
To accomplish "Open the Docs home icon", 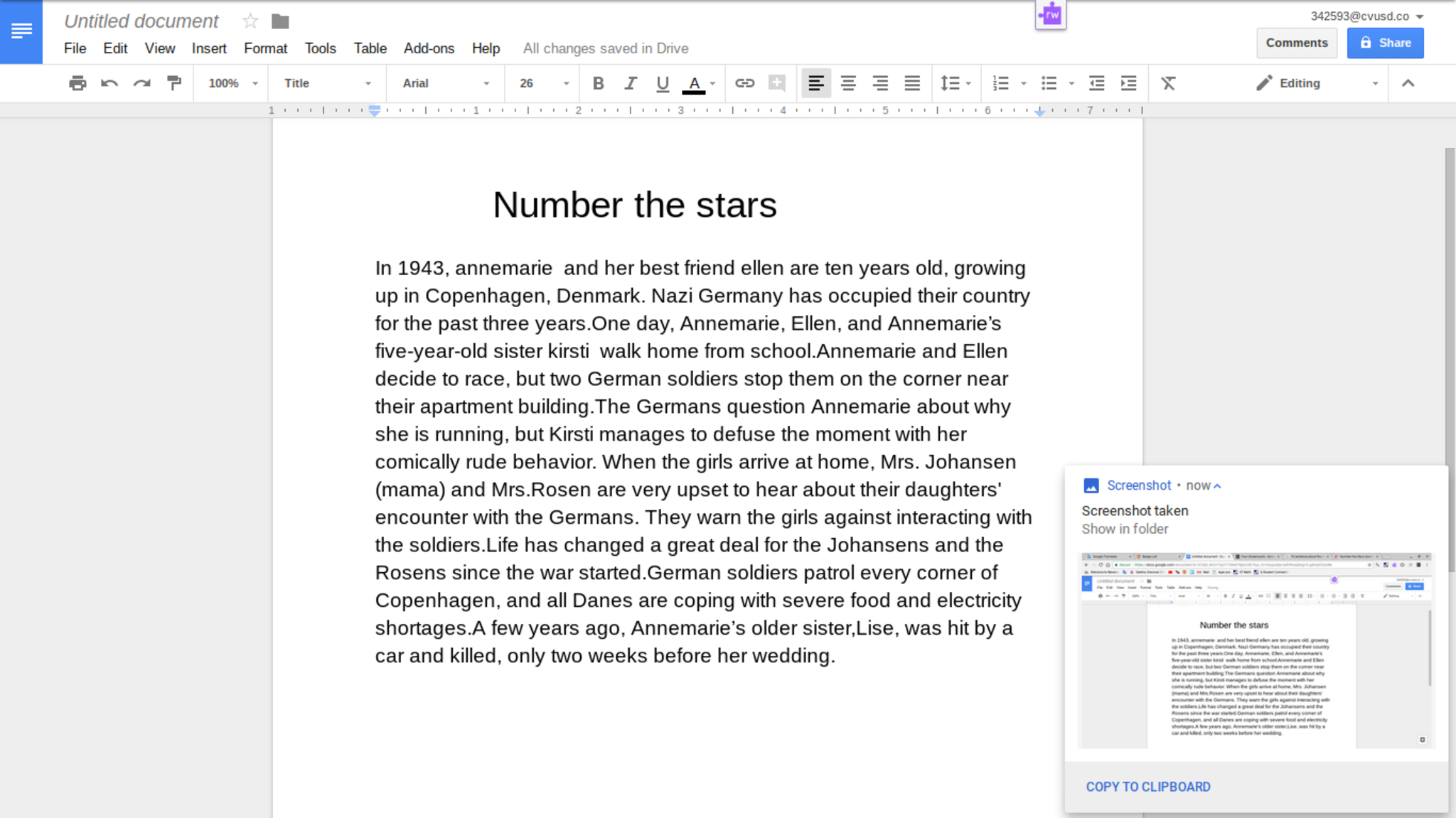I will (21, 31).
